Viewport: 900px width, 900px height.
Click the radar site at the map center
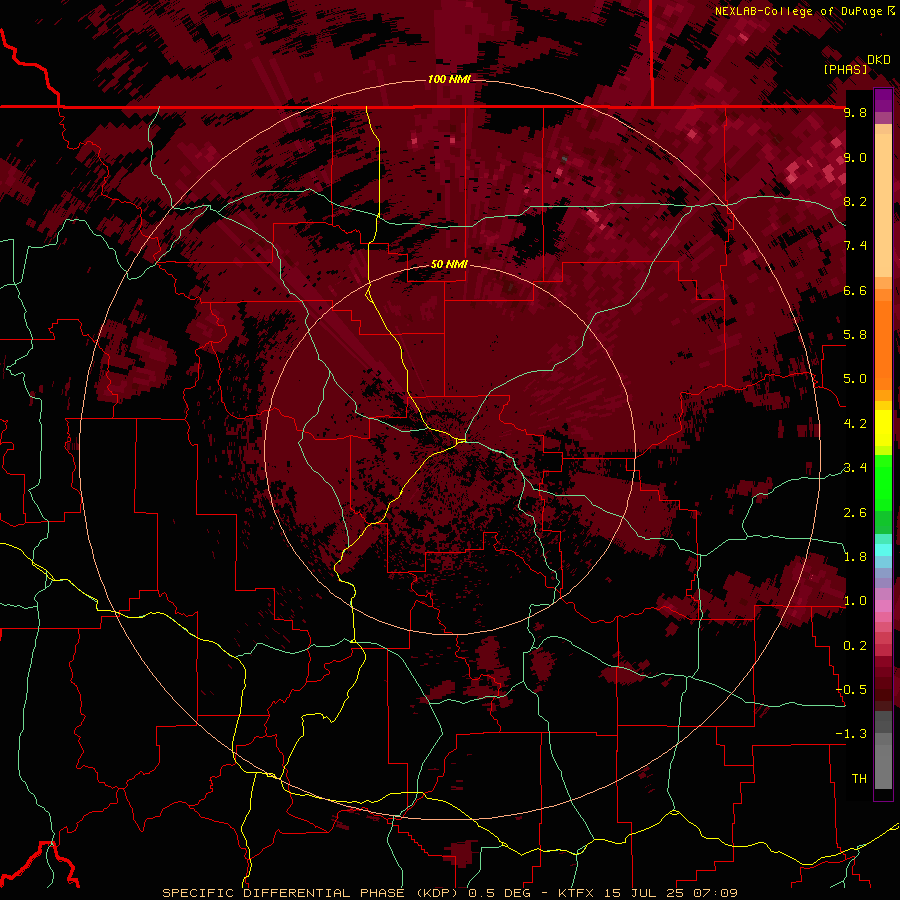coord(462,441)
